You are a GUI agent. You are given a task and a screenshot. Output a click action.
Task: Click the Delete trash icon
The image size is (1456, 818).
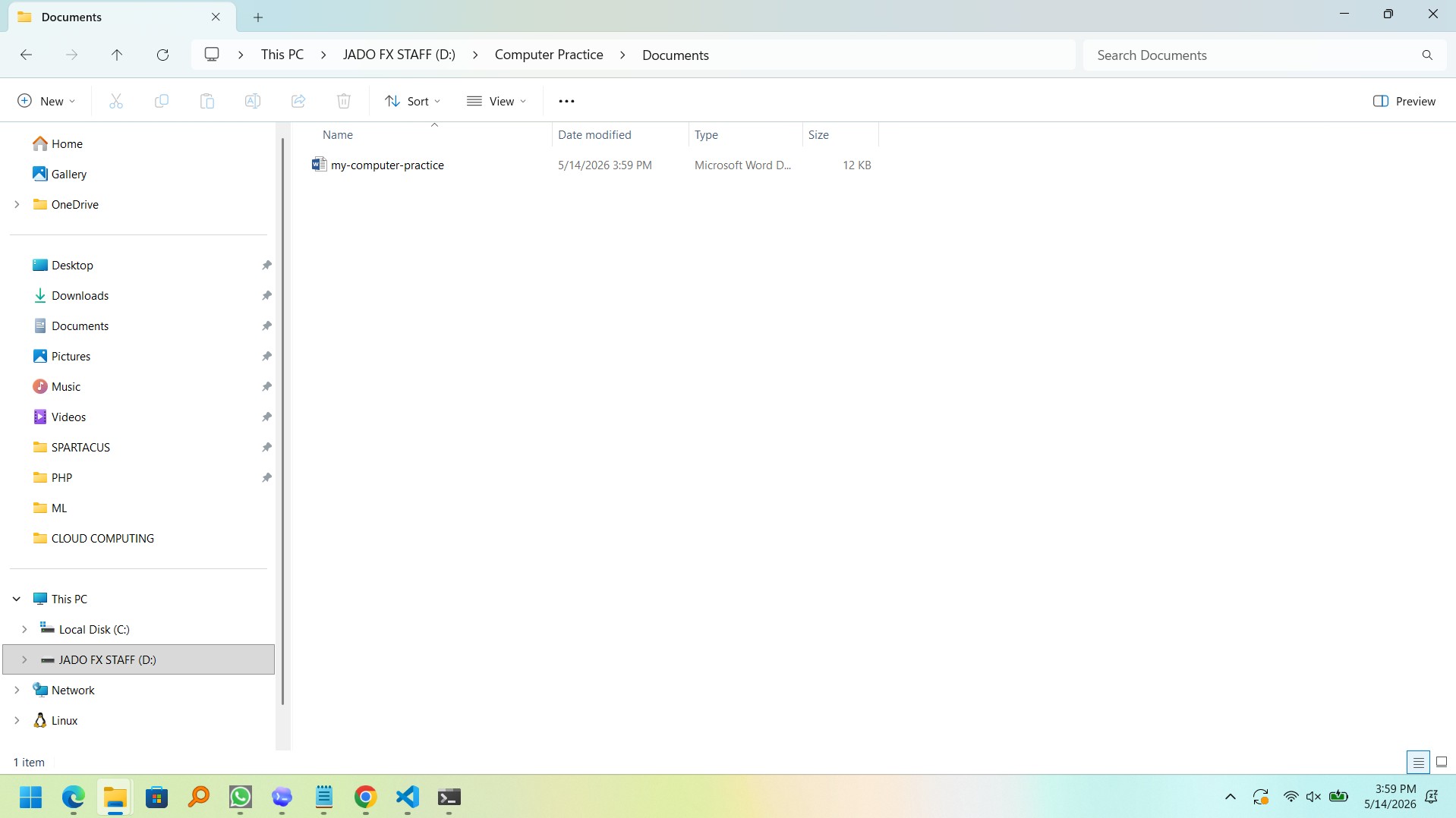pos(344,101)
